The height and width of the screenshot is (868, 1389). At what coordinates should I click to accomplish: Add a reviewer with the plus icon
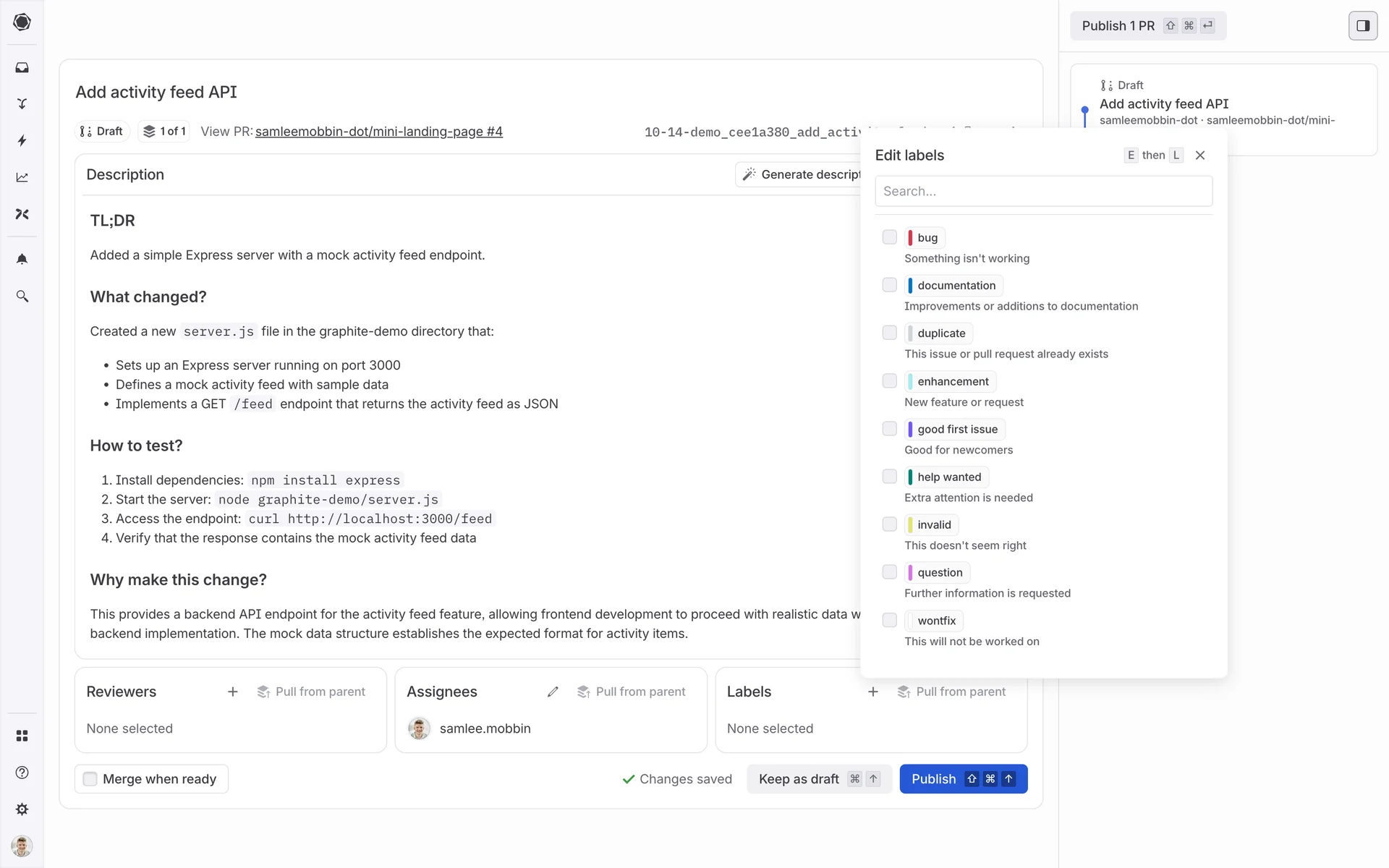tap(232, 692)
